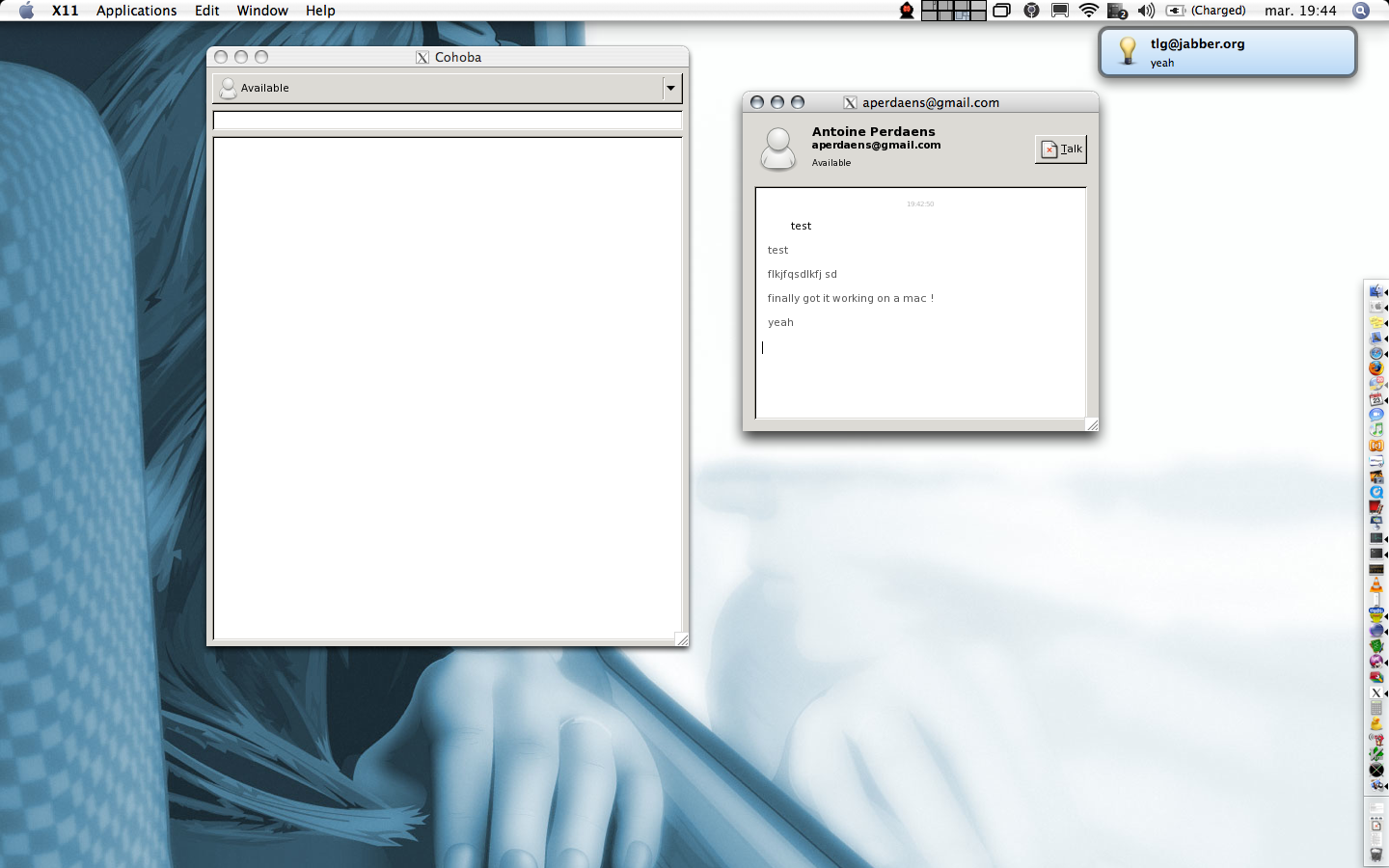
Task: Open the Apple menu
Action: pos(26,11)
